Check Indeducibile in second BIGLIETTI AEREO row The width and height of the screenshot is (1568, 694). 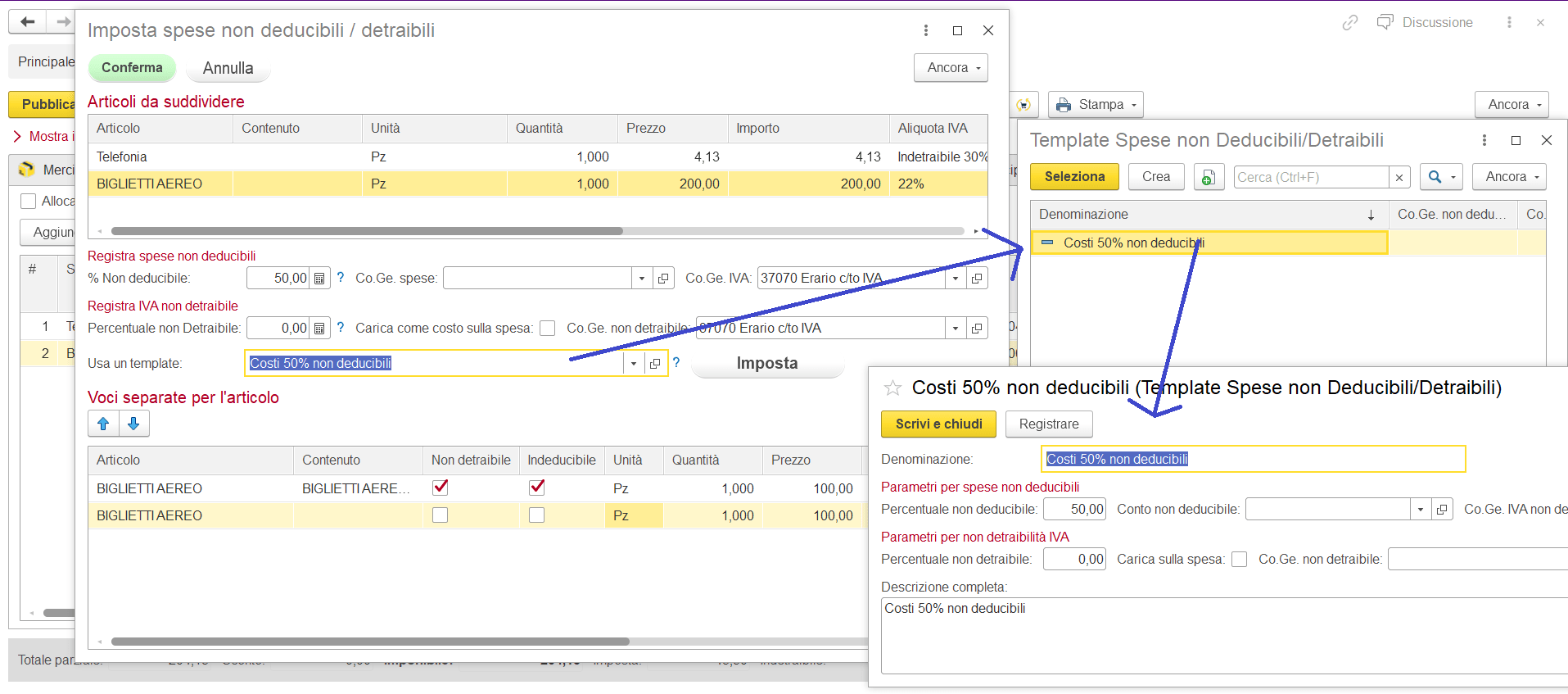click(537, 515)
